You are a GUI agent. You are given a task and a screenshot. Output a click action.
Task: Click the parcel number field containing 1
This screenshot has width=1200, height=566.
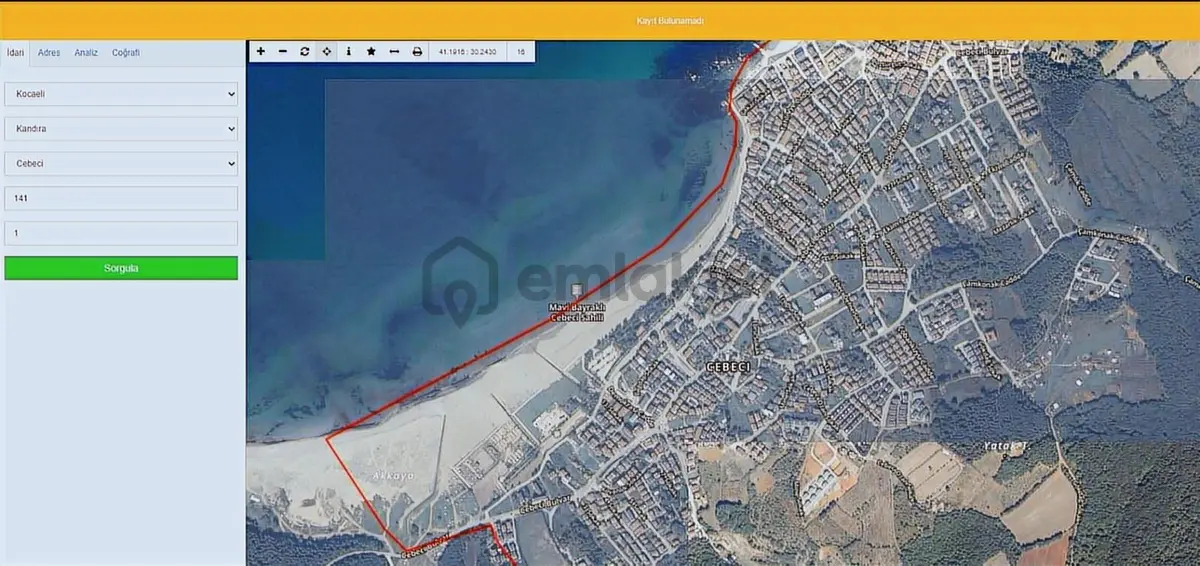point(121,233)
